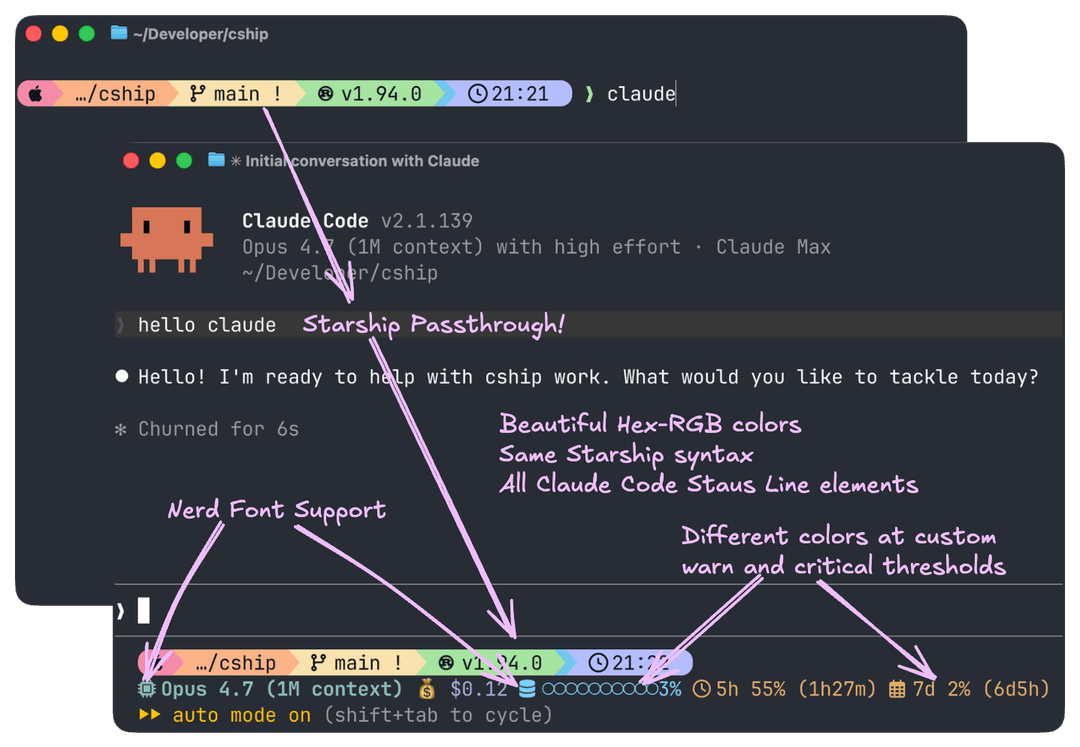
Task: Click 'Opus 4.7 (1M context)' in bottom status line
Action: coord(282,688)
